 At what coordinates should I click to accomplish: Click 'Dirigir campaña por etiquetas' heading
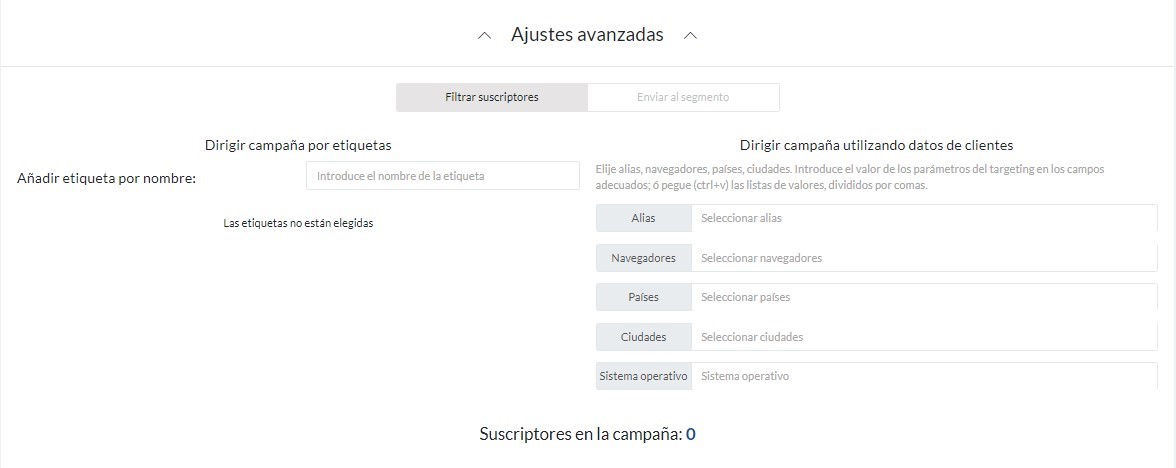(298, 145)
